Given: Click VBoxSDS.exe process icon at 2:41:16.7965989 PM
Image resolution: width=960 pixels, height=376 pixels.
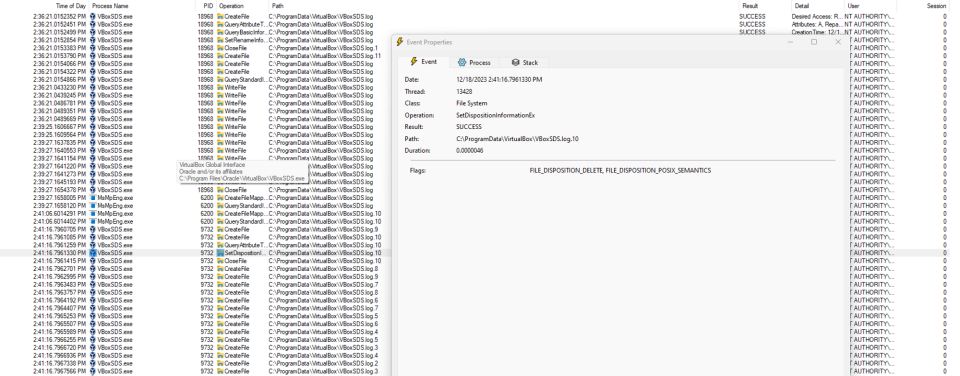Looking at the screenshot, I should [93, 332].
